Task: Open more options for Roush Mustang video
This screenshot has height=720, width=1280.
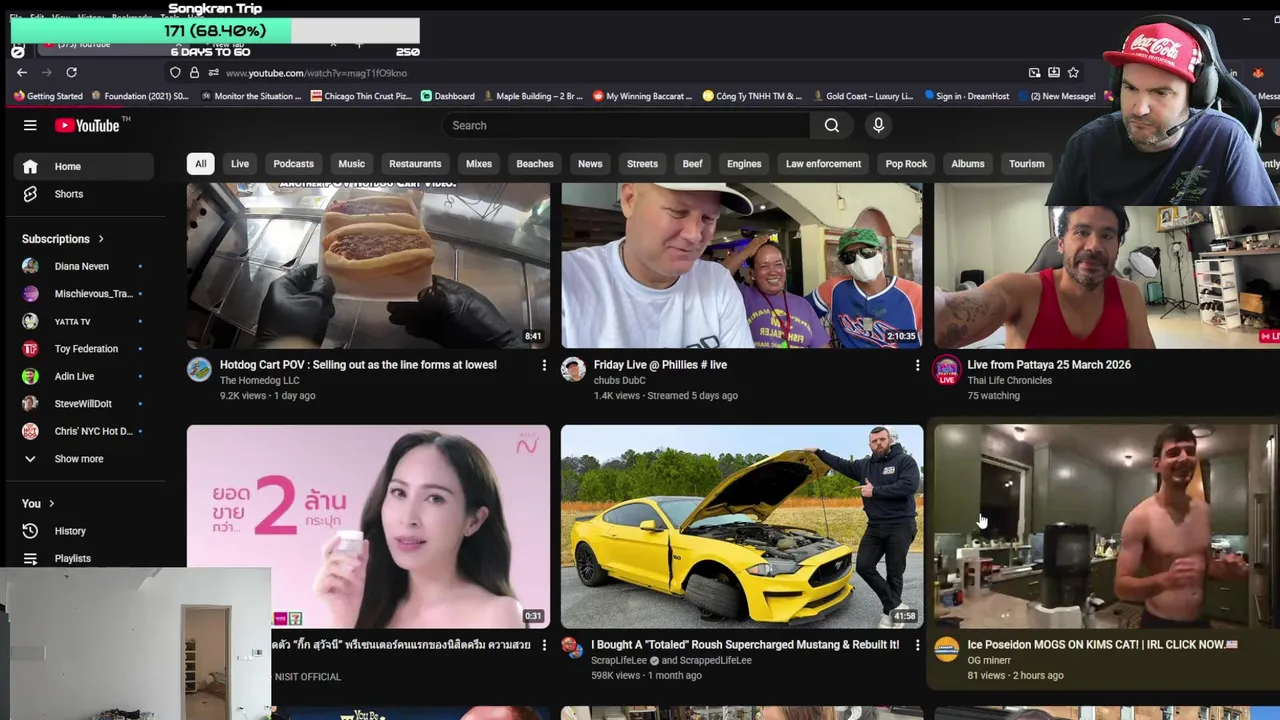Action: coord(917,646)
